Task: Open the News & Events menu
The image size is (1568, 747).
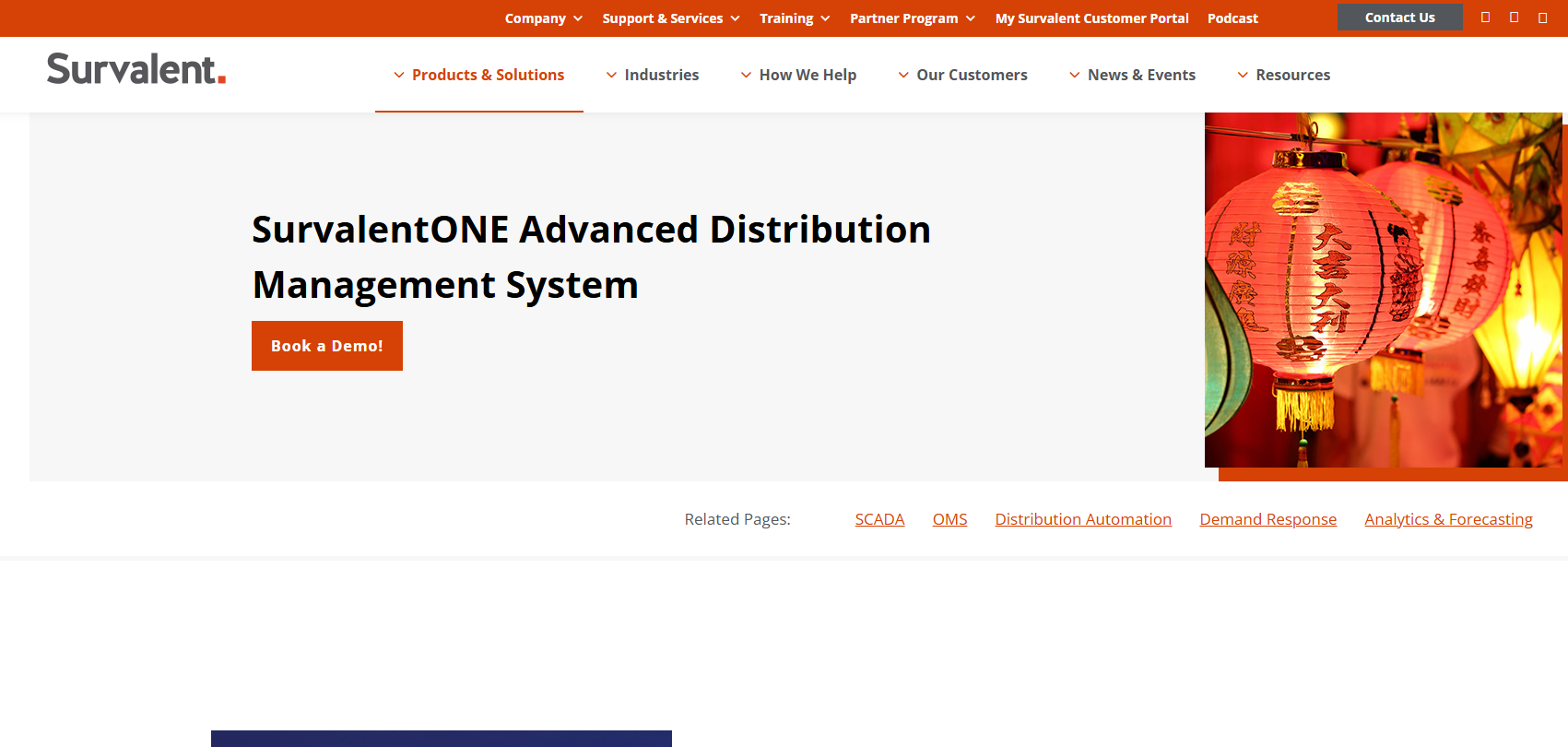Action: coord(1132,75)
